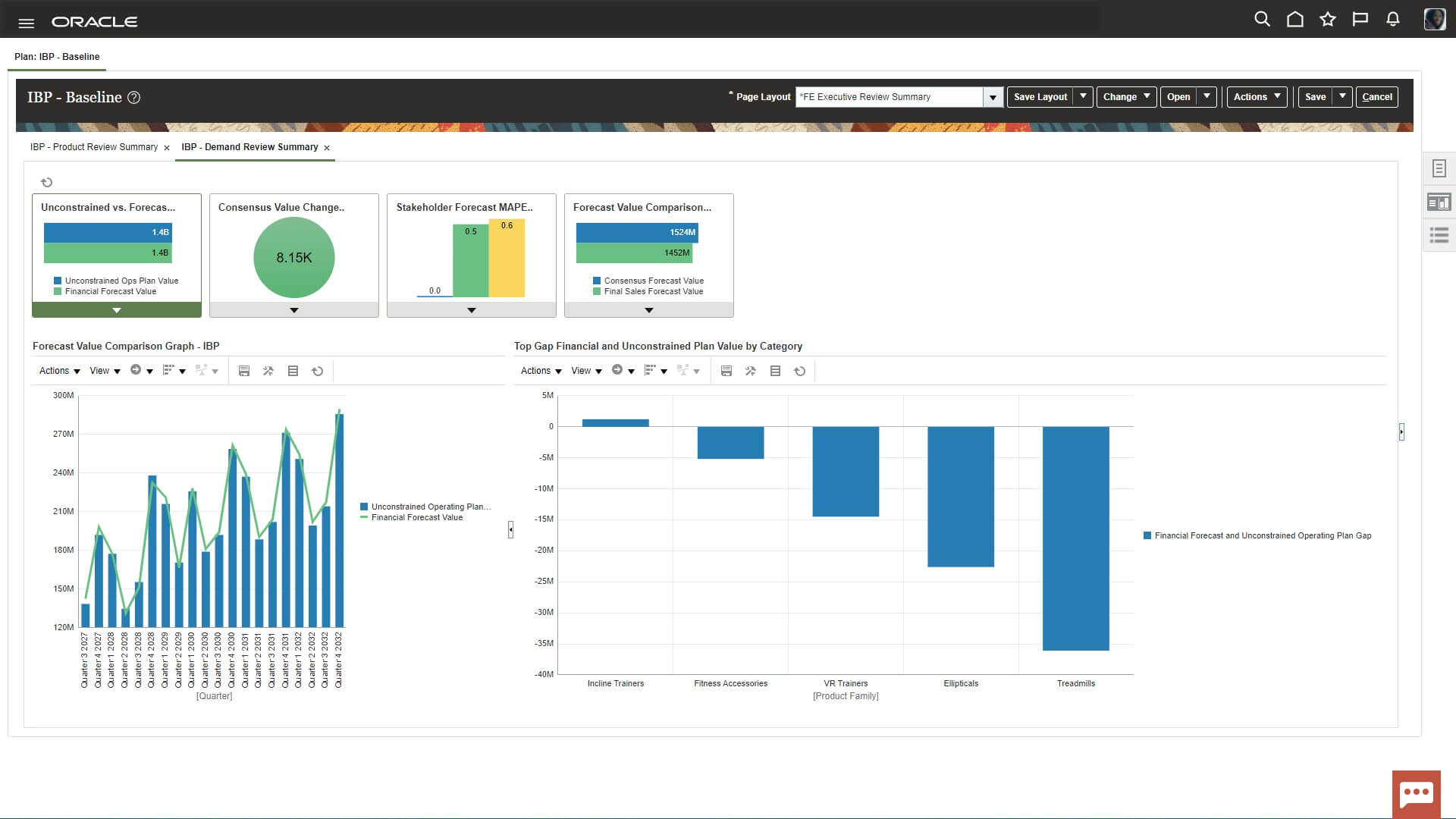Expand Consensus Value Change tile arrow
This screenshot has height=819, width=1456.
coord(294,310)
